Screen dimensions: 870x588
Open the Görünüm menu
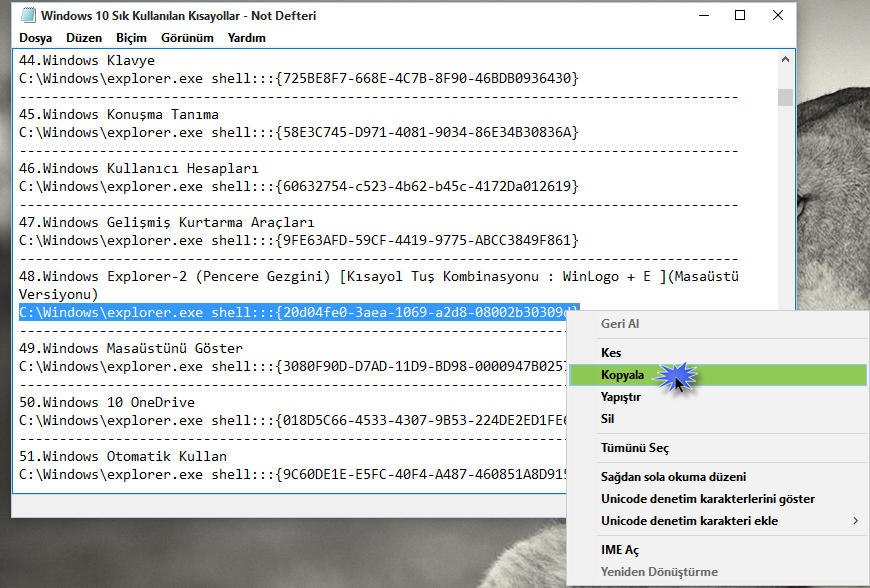pyautogui.click(x=187, y=38)
